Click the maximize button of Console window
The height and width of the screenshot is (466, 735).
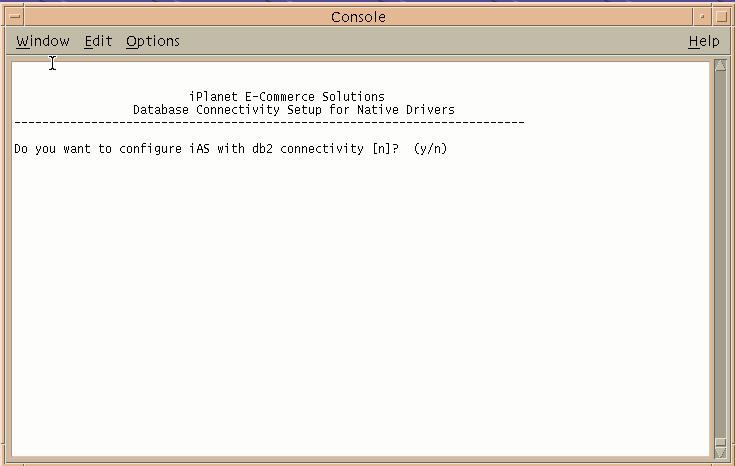pos(722,17)
